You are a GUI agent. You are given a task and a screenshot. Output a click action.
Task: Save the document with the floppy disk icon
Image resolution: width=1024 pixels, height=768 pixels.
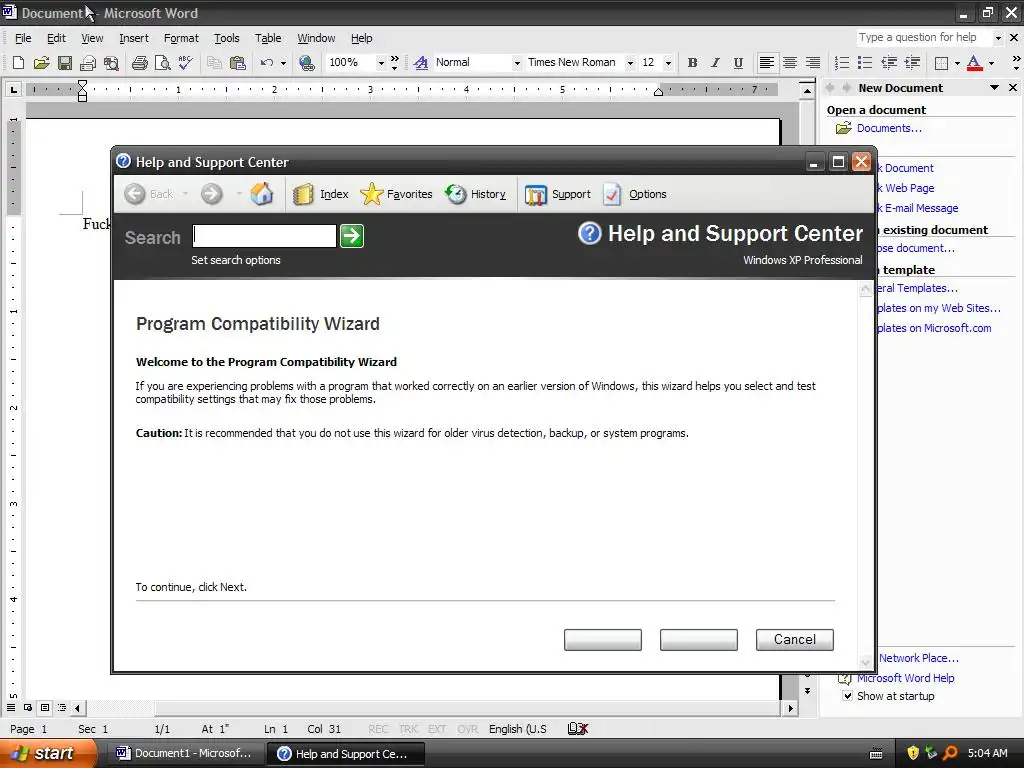click(x=65, y=63)
